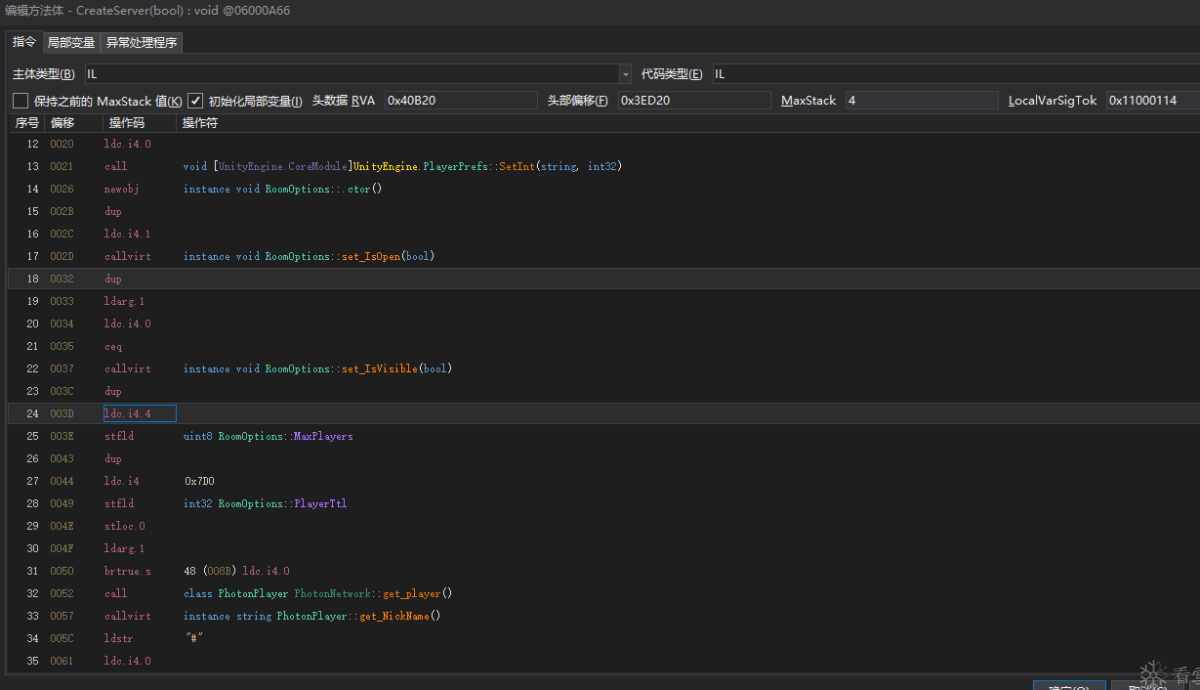Enable 保持之前的 MaxStack 值 checkbox
Image resolution: width=1200 pixels, height=690 pixels.
[x=20, y=101]
